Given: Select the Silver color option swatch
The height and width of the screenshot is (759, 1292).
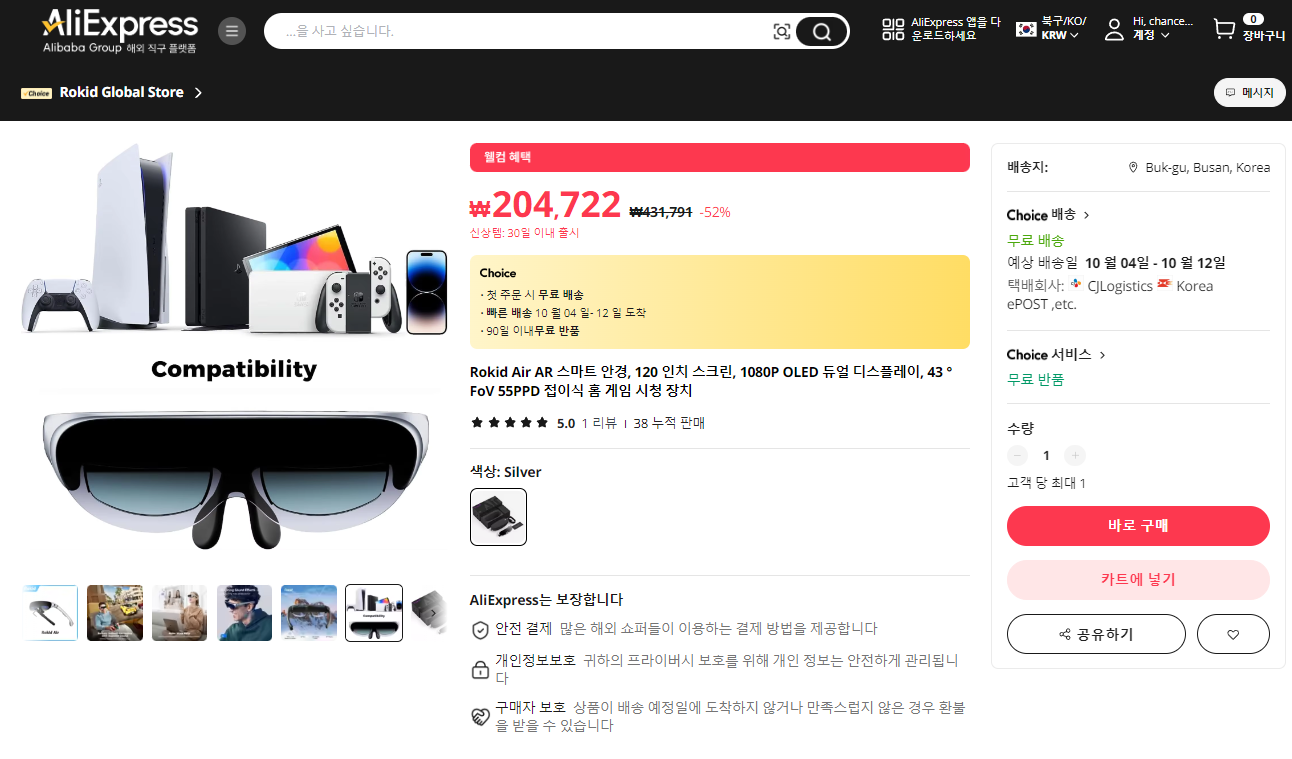Looking at the screenshot, I should click(498, 517).
